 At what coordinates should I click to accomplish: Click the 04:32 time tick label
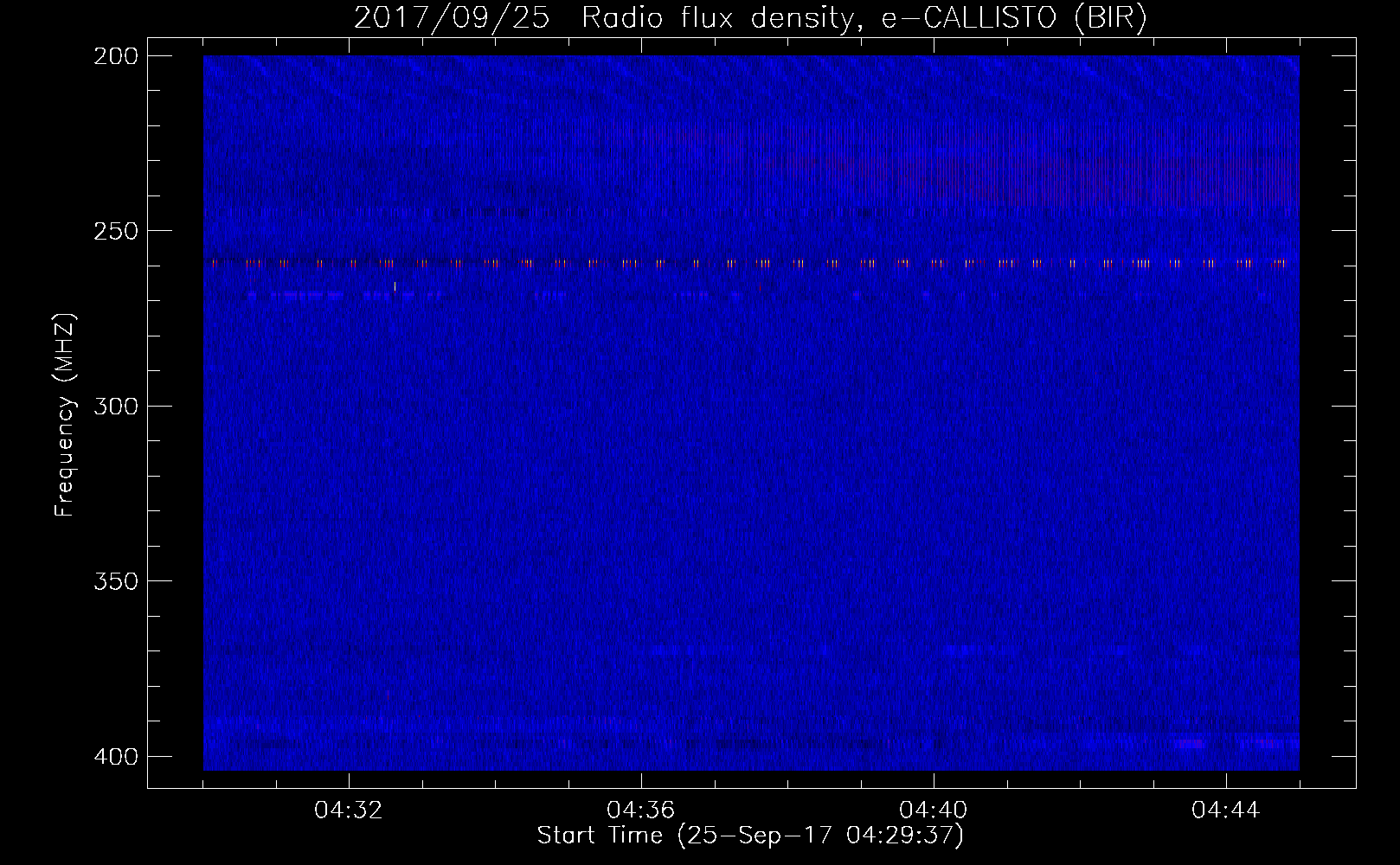click(349, 810)
